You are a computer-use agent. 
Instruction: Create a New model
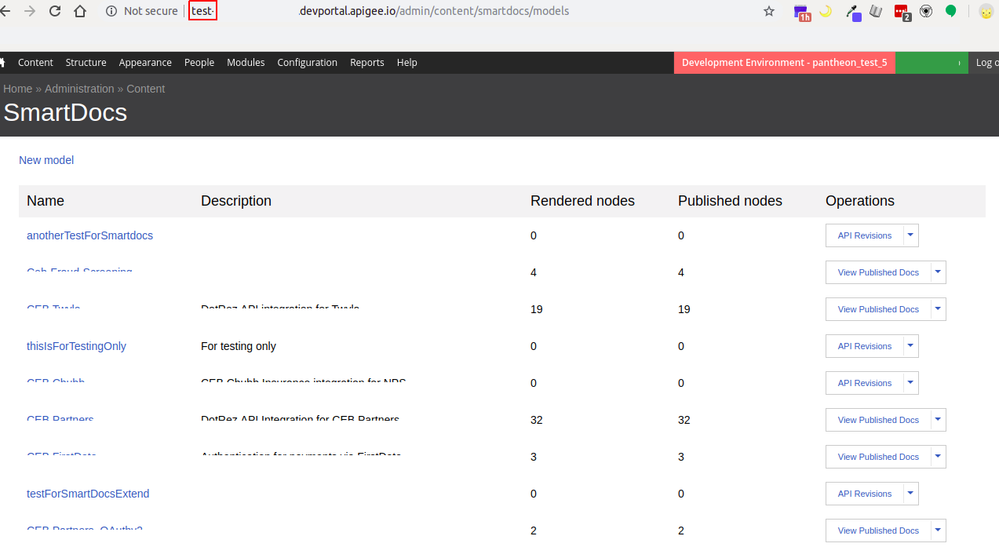click(x=46, y=160)
